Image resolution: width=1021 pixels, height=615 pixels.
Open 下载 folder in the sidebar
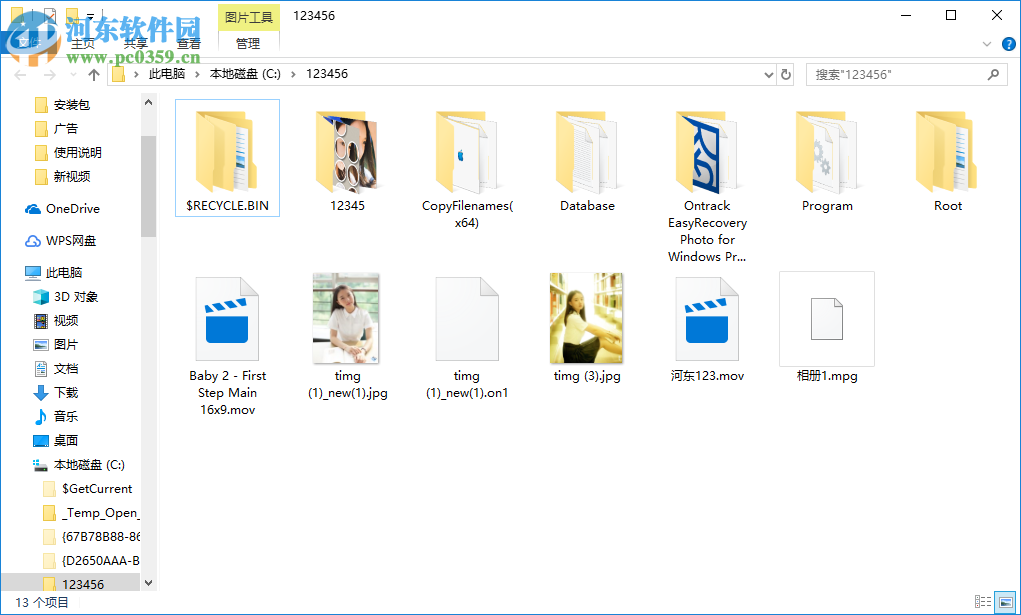[56, 392]
